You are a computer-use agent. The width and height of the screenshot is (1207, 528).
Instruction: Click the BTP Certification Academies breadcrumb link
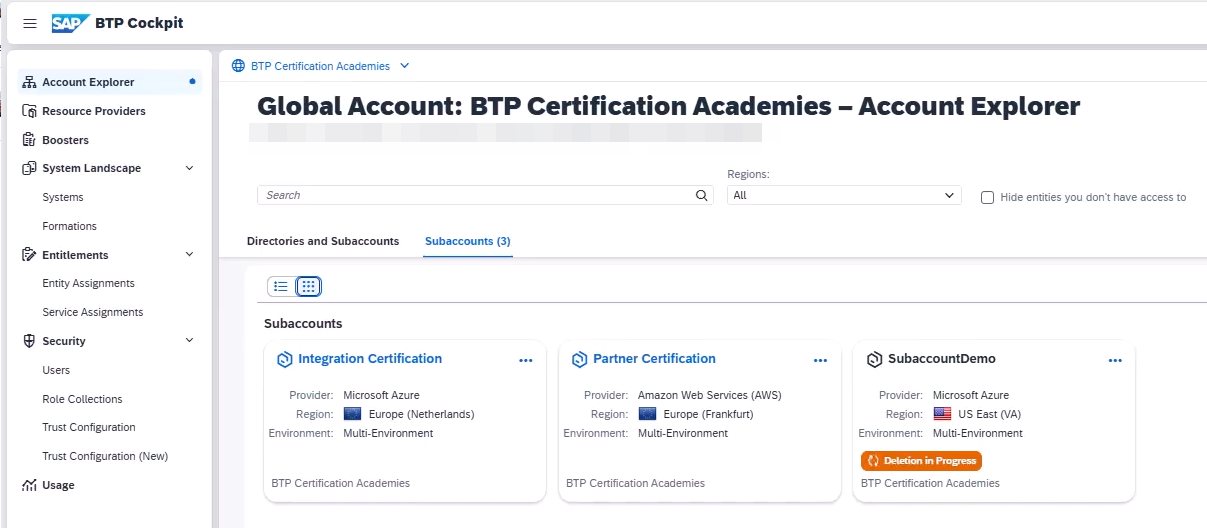pos(320,66)
